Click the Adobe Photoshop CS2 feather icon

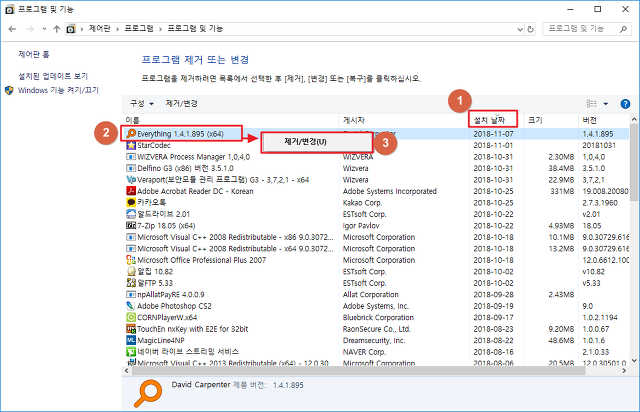tap(131, 306)
